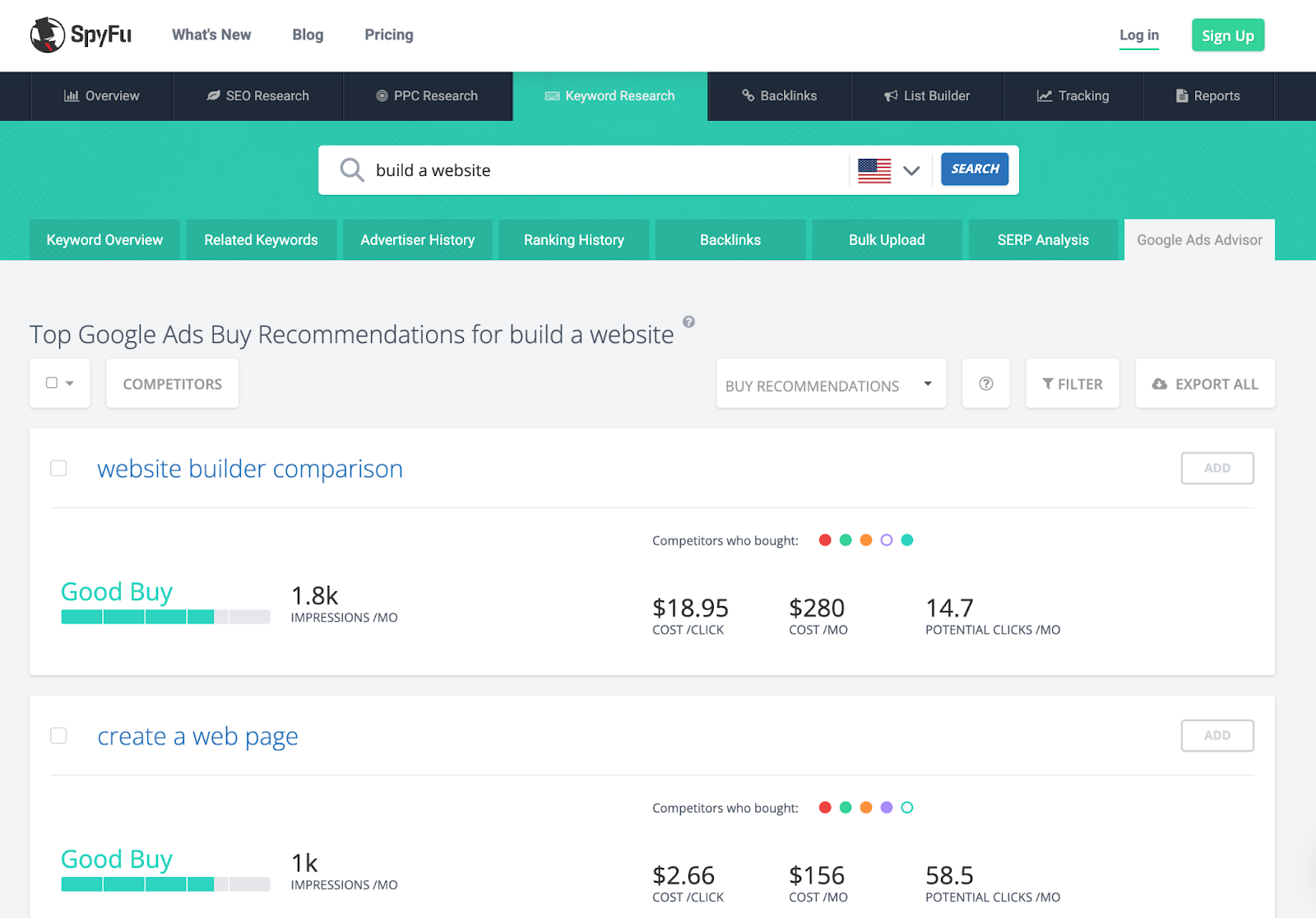
Task: Visit the Blog link
Action: pyautogui.click(x=308, y=35)
